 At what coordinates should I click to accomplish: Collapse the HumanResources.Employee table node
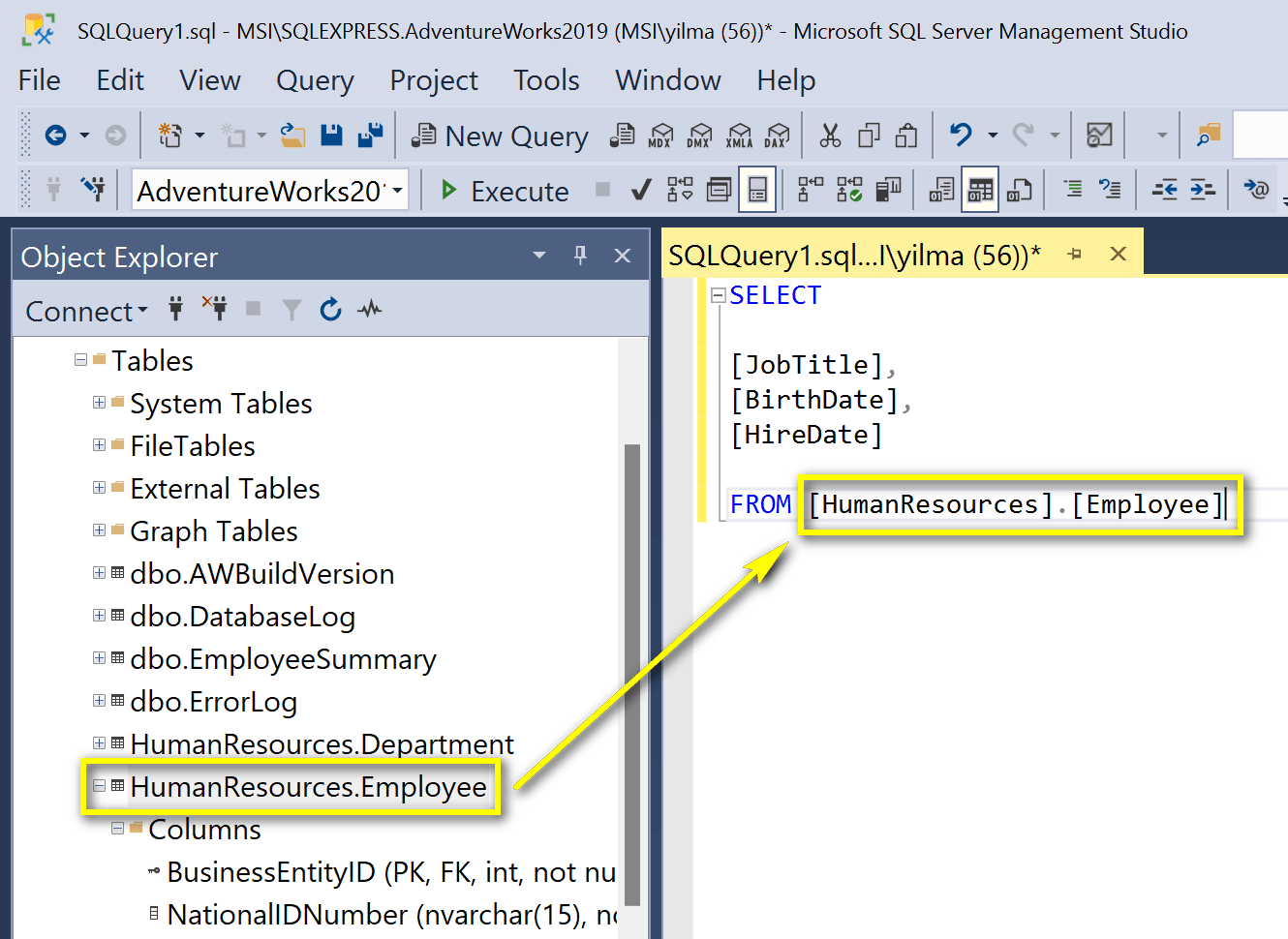tap(99, 785)
